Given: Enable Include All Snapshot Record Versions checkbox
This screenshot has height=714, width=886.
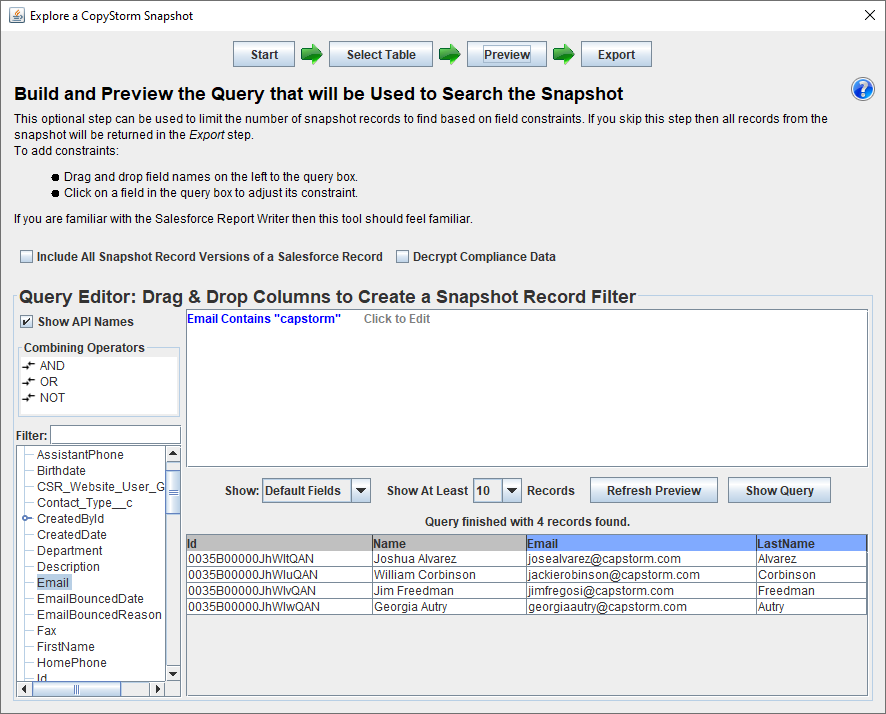Looking at the screenshot, I should pos(27,256).
